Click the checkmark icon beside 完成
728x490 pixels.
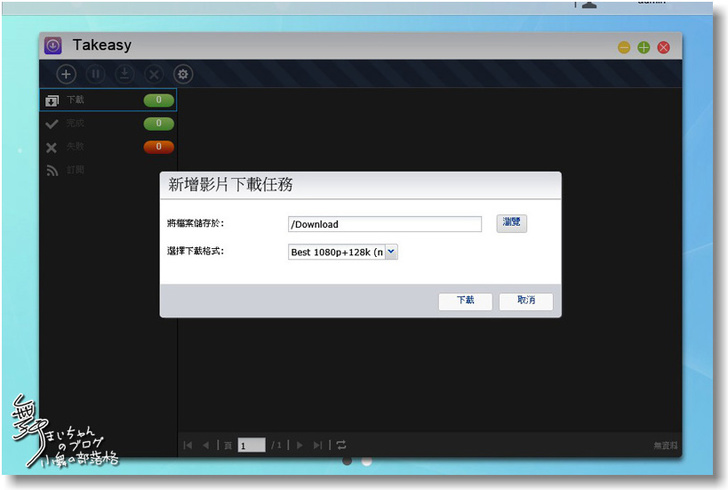[52, 124]
